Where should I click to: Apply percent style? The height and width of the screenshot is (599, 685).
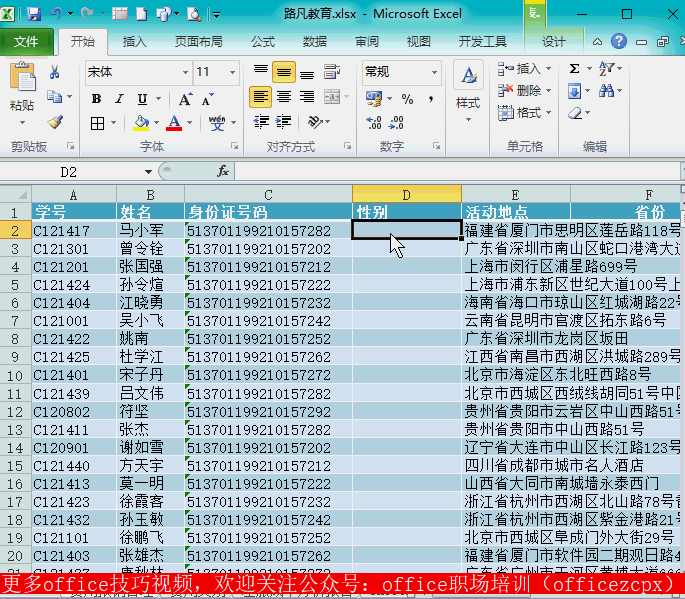tap(407, 99)
